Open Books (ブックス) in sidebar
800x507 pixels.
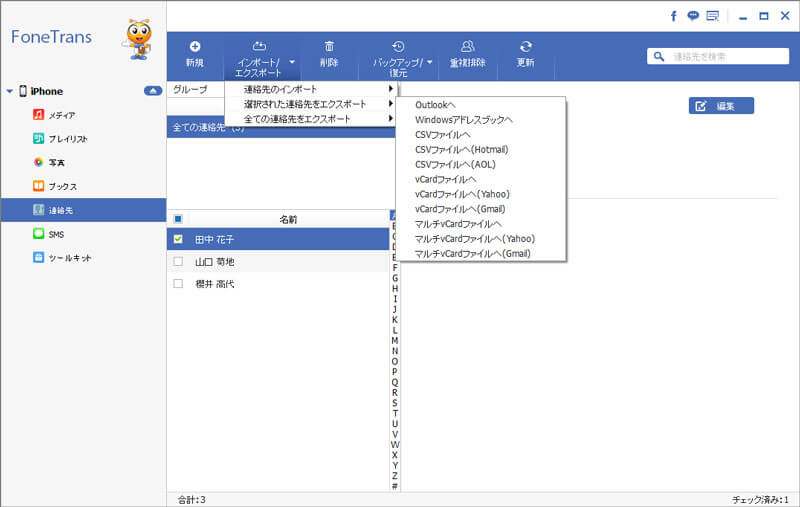click(62, 186)
